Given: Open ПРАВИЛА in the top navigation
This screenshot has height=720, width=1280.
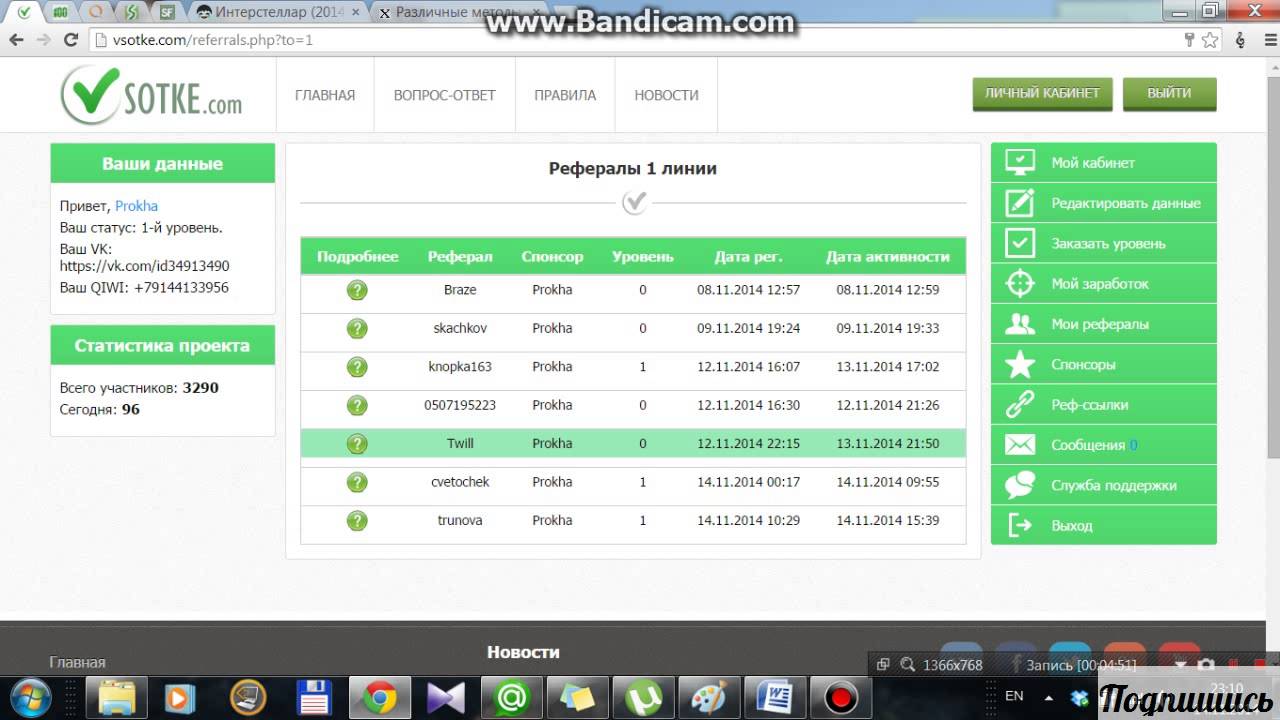Looking at the screenshot, I should [x=565, y=95].
